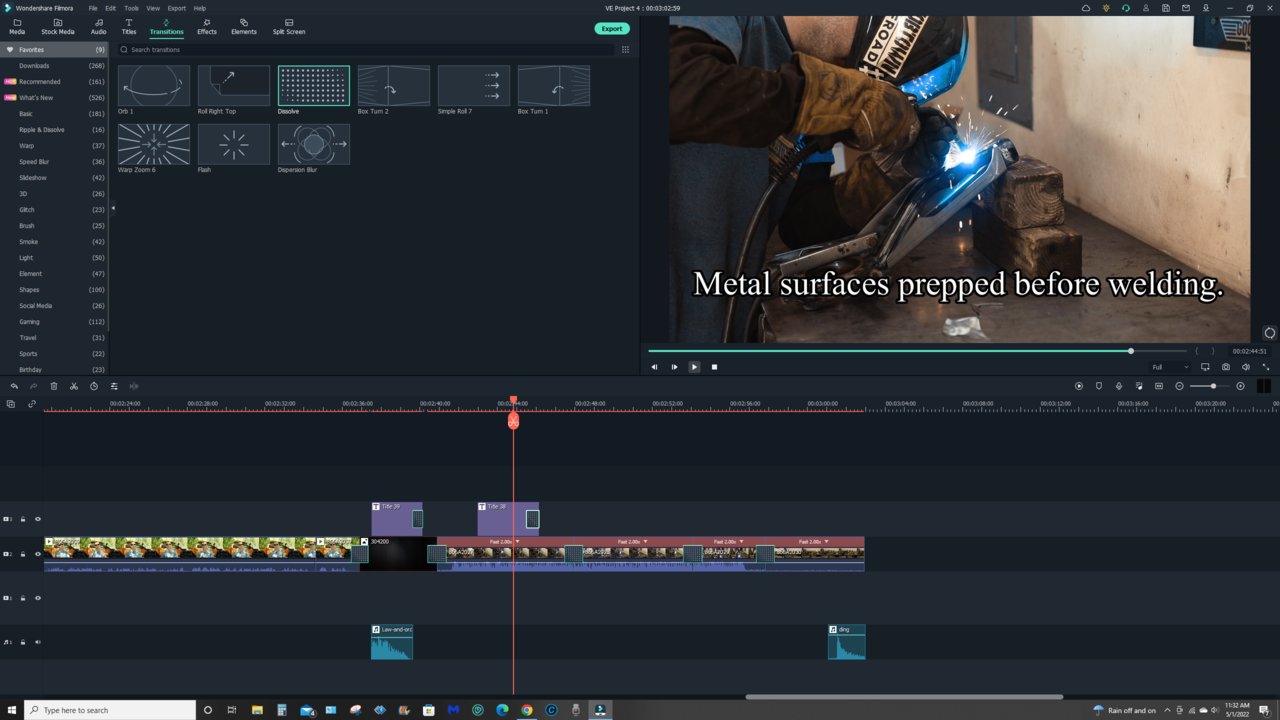This screenshot has height=720, width=1280.
Task: Open the What's New category
Action: click(54, 97)
